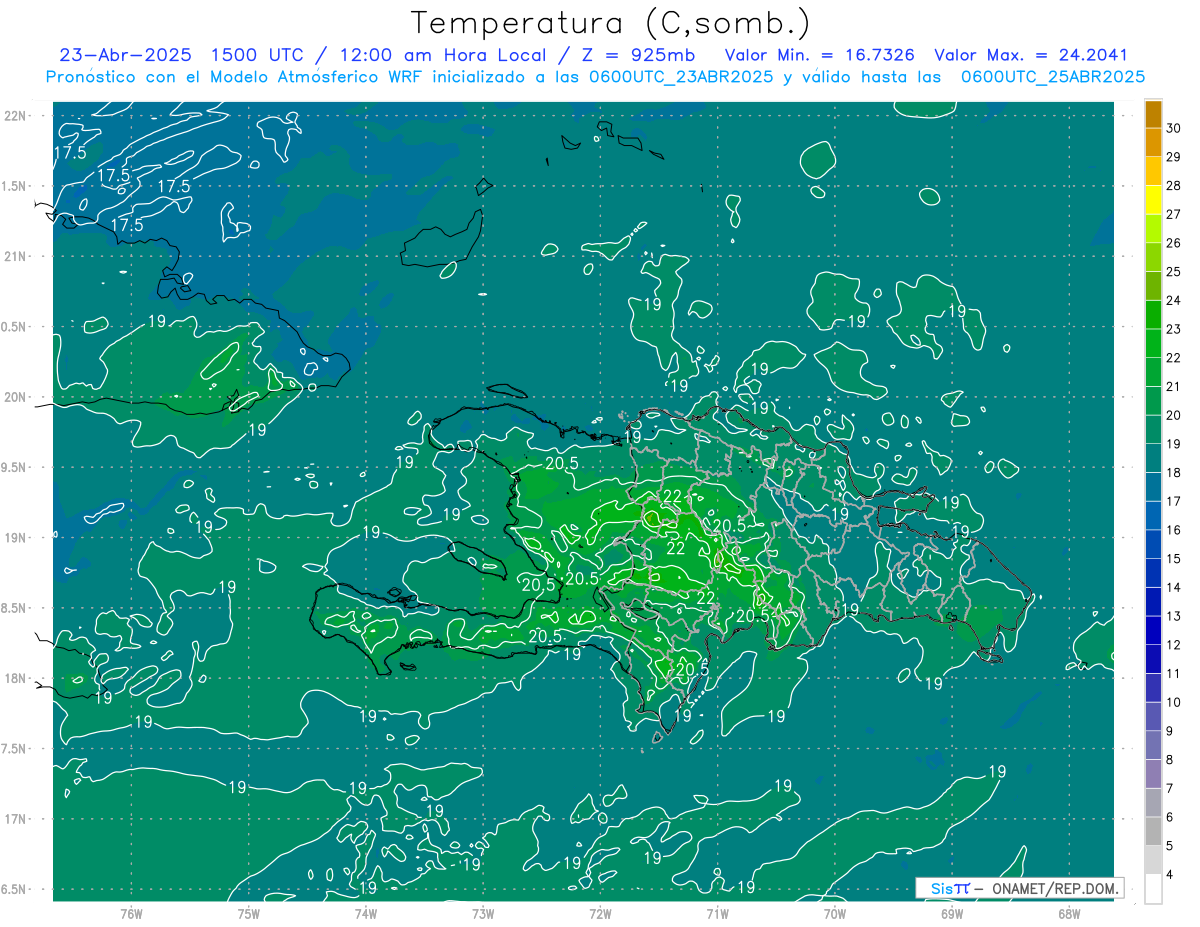Click the "23-Abr-2025" date text
This screenshot has width=1200, height=927.
click(x=126, y=55)
